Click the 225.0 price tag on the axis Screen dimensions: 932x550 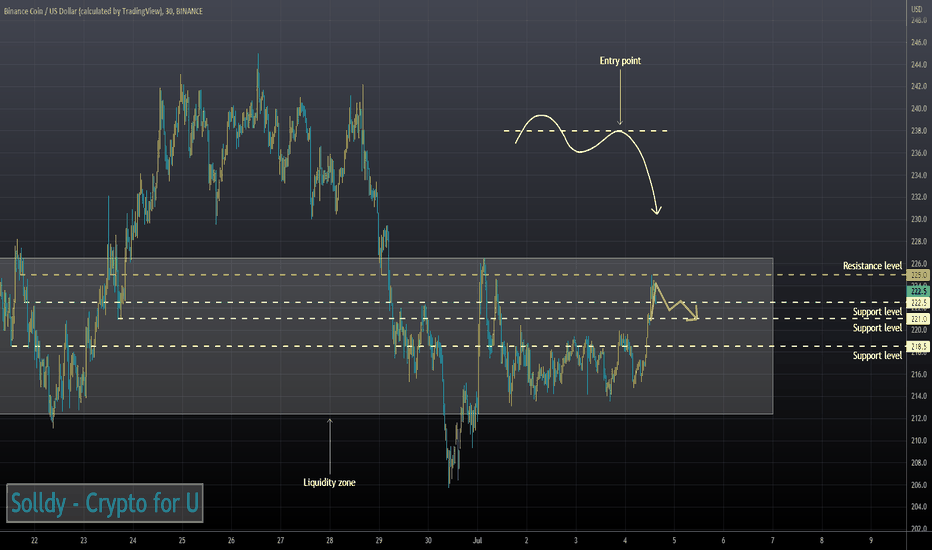(x=919, y=275)
